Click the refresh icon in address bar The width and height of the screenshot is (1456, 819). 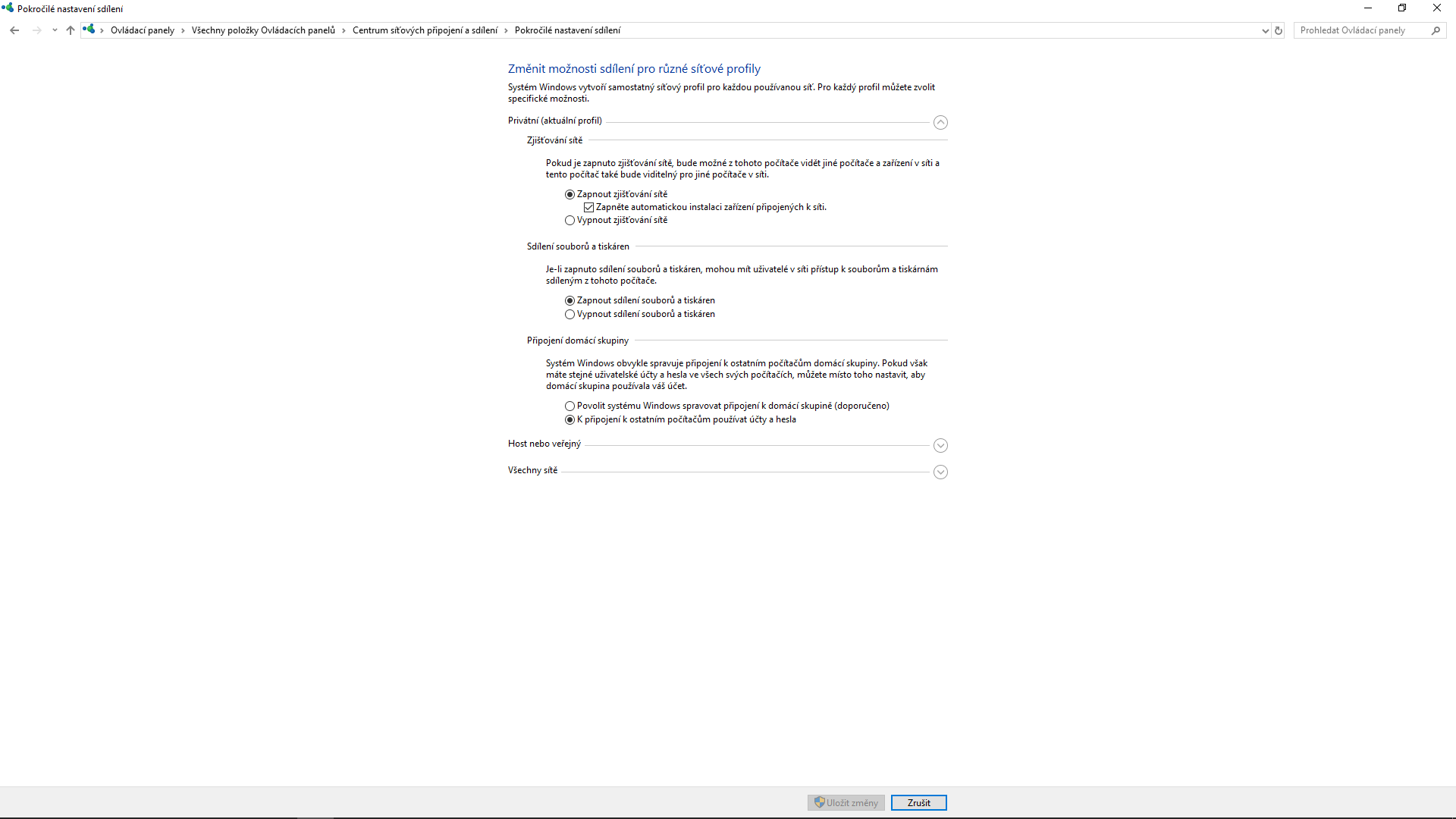pyautogui.click(x=1279, y=30)
